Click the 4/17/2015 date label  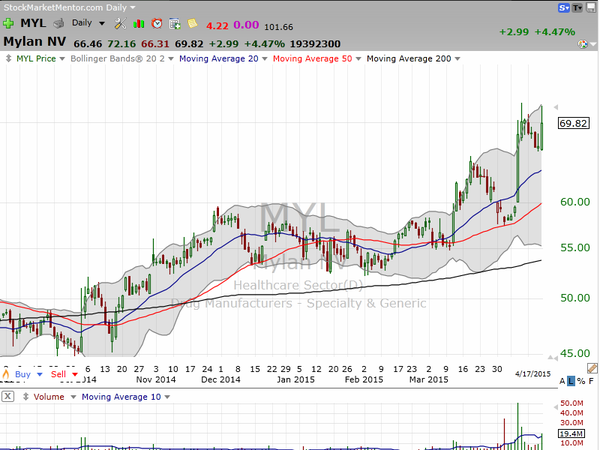click(x=533, y=374)
